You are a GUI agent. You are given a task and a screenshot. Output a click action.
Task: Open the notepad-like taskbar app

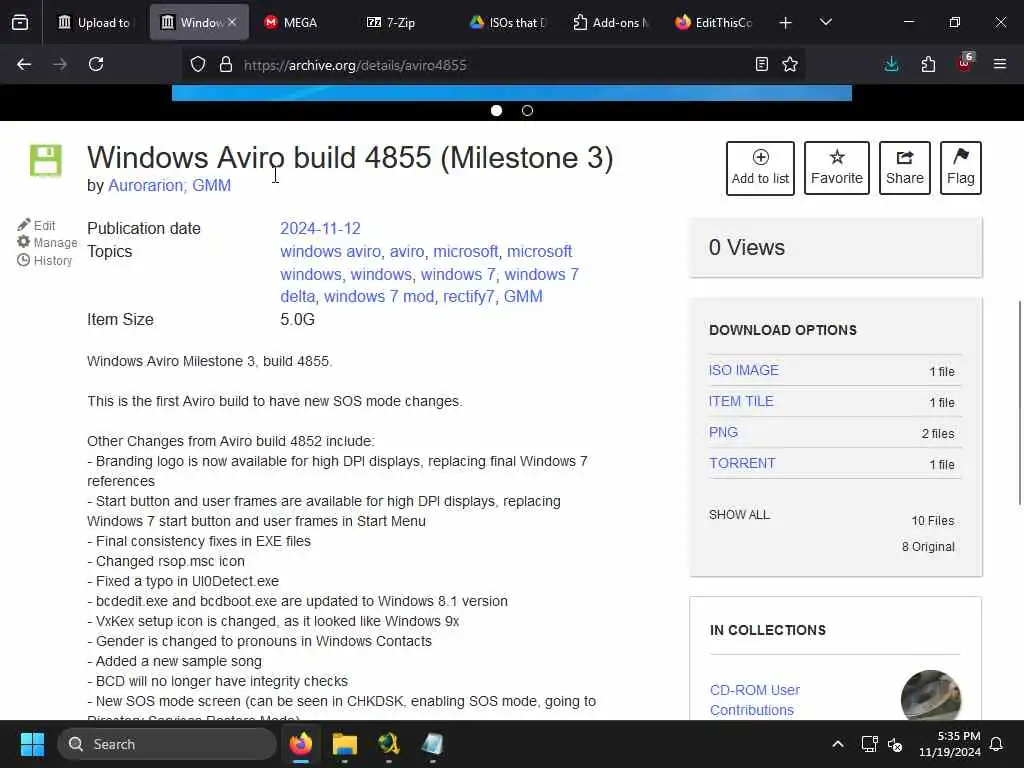coord(432,744)
